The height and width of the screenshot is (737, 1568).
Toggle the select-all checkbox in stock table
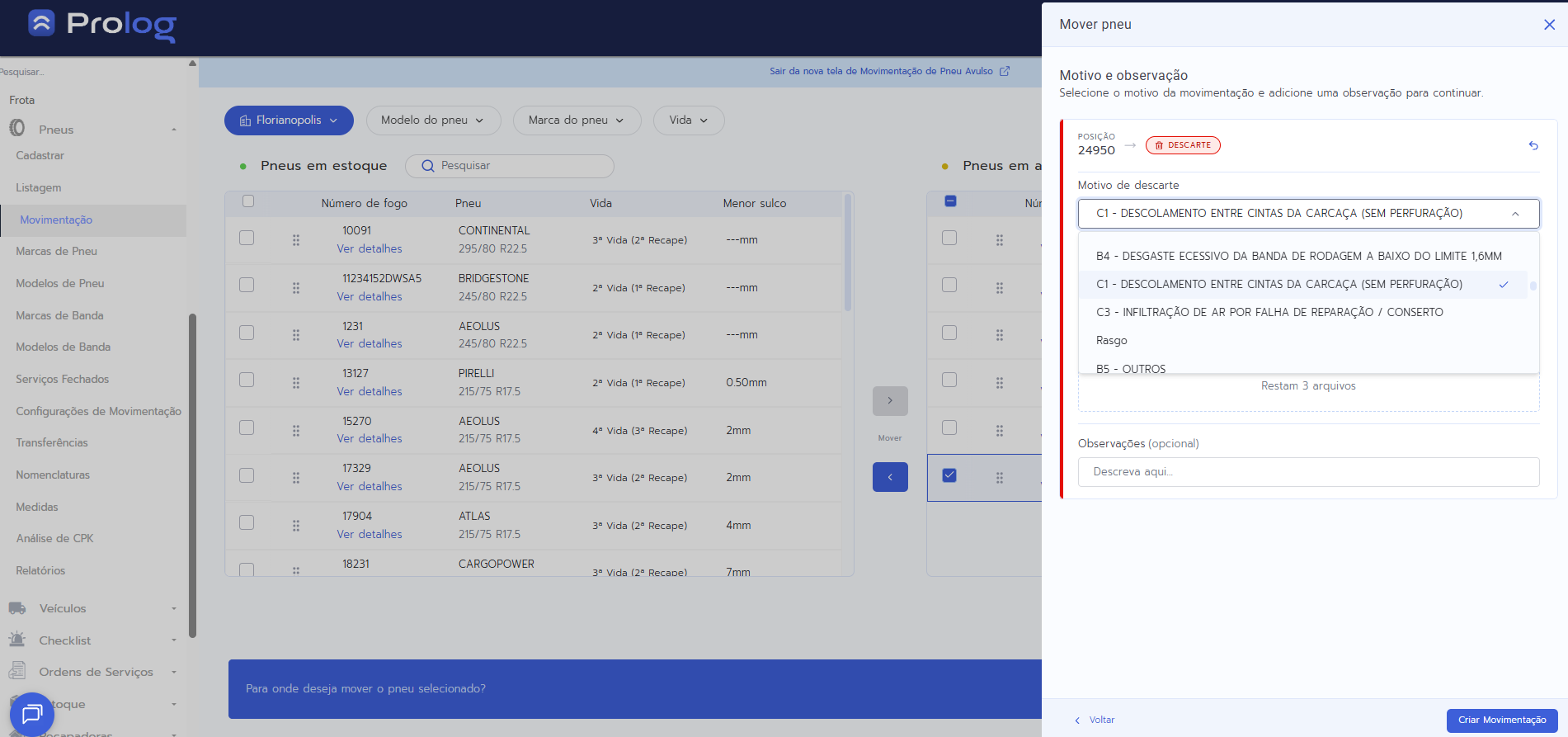pos(248,201)
